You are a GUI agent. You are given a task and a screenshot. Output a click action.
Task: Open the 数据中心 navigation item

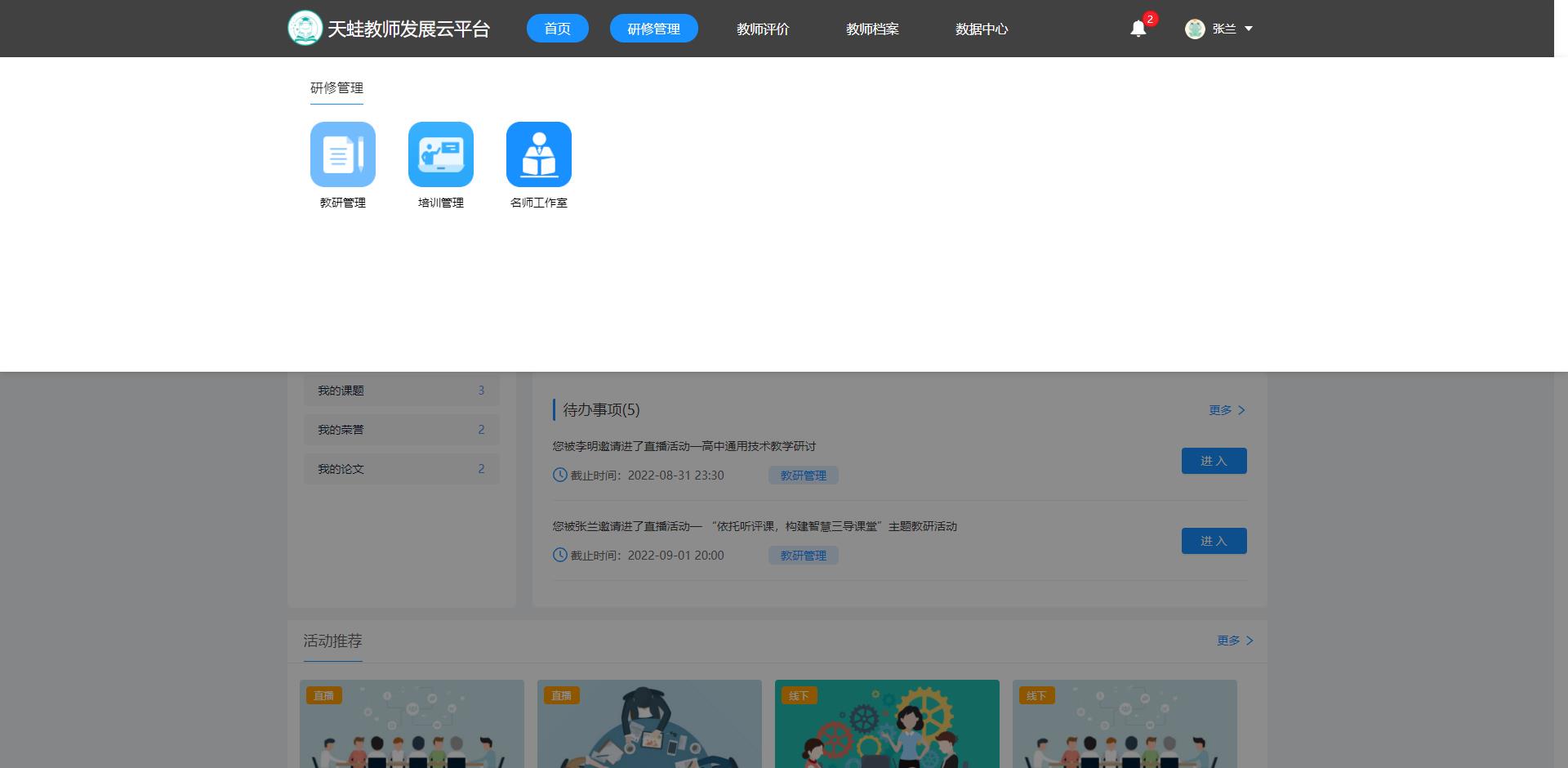click(x=982, y=29)
